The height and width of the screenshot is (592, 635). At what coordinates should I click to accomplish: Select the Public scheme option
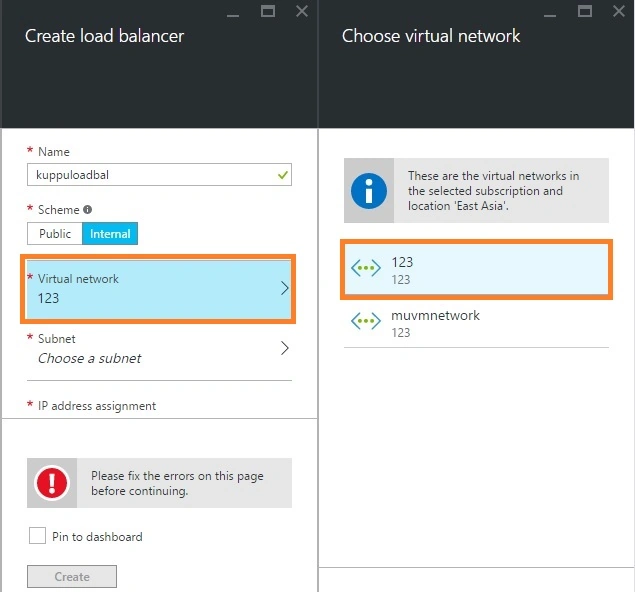tap(55, 233)
